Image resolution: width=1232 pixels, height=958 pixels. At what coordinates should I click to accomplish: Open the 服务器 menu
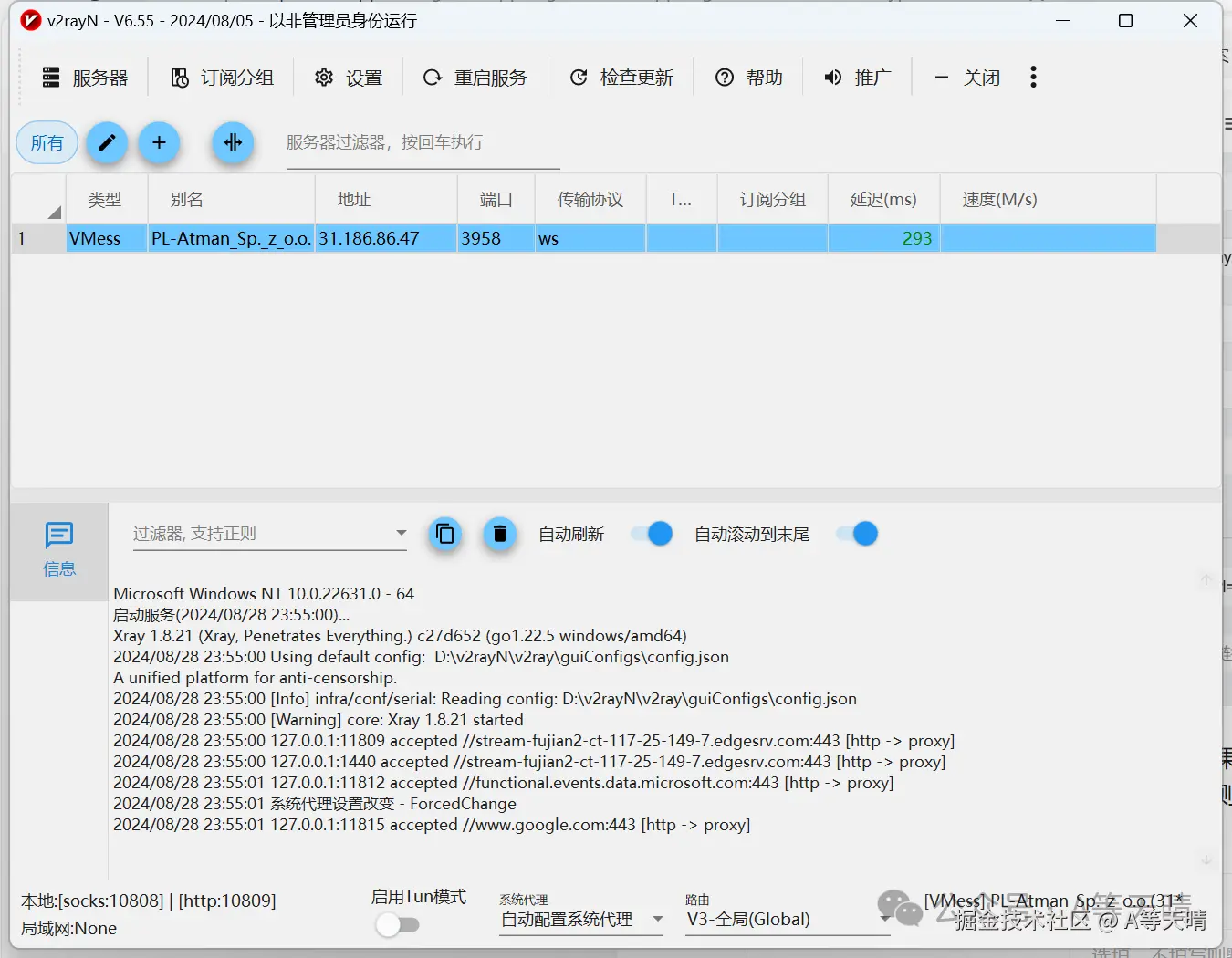point(85,78)
